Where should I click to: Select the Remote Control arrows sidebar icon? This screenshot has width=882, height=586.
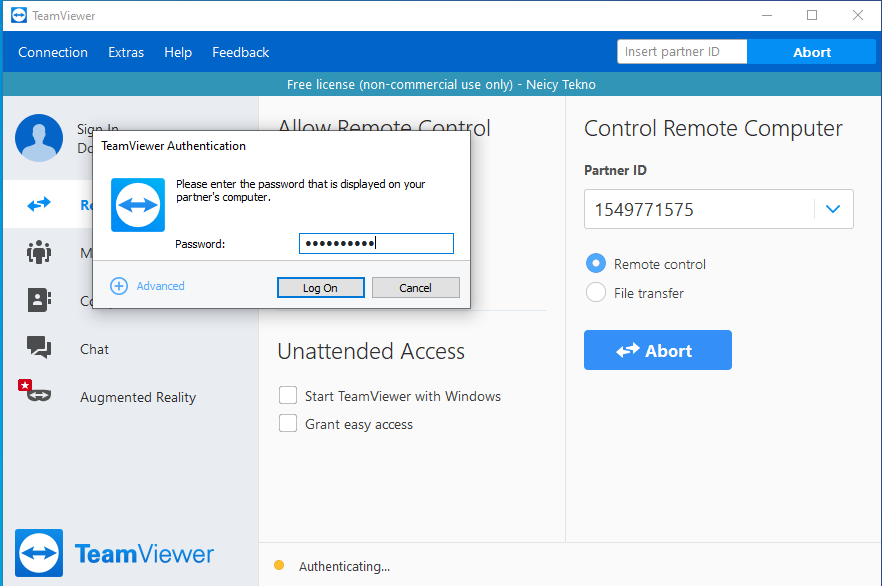point(39,204)
